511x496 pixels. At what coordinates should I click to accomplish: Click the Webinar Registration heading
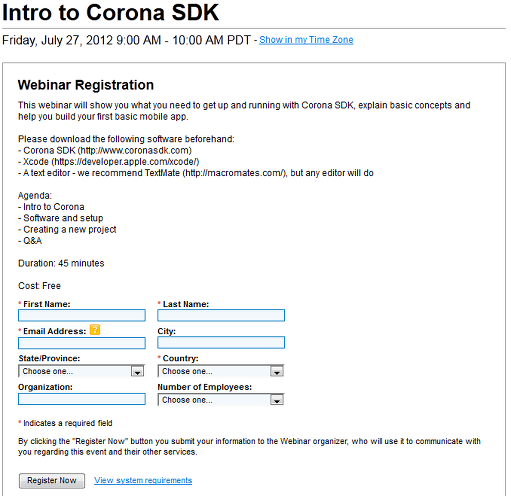coord(86,85)
